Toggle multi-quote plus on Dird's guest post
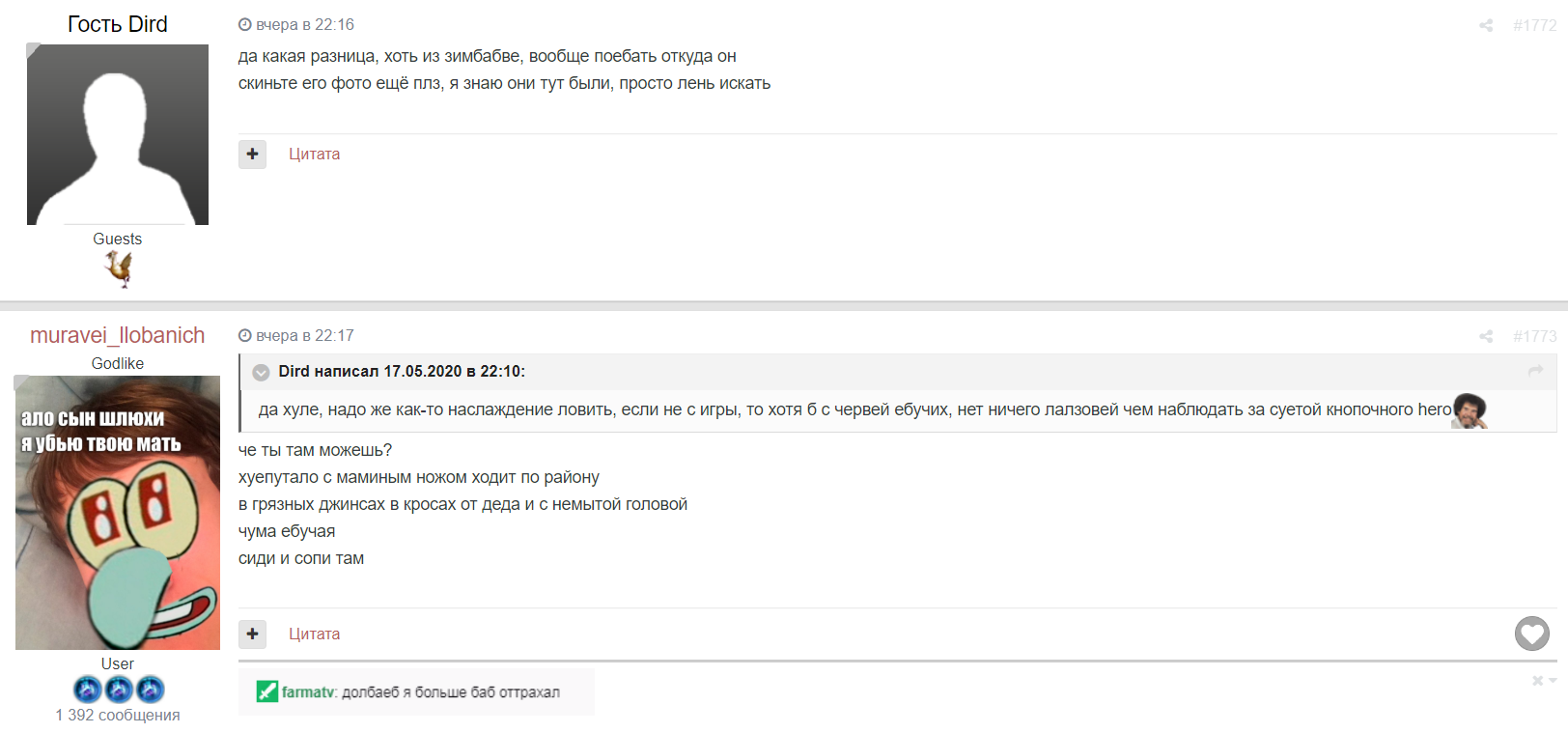The image size is (1568, 733). 253,155
